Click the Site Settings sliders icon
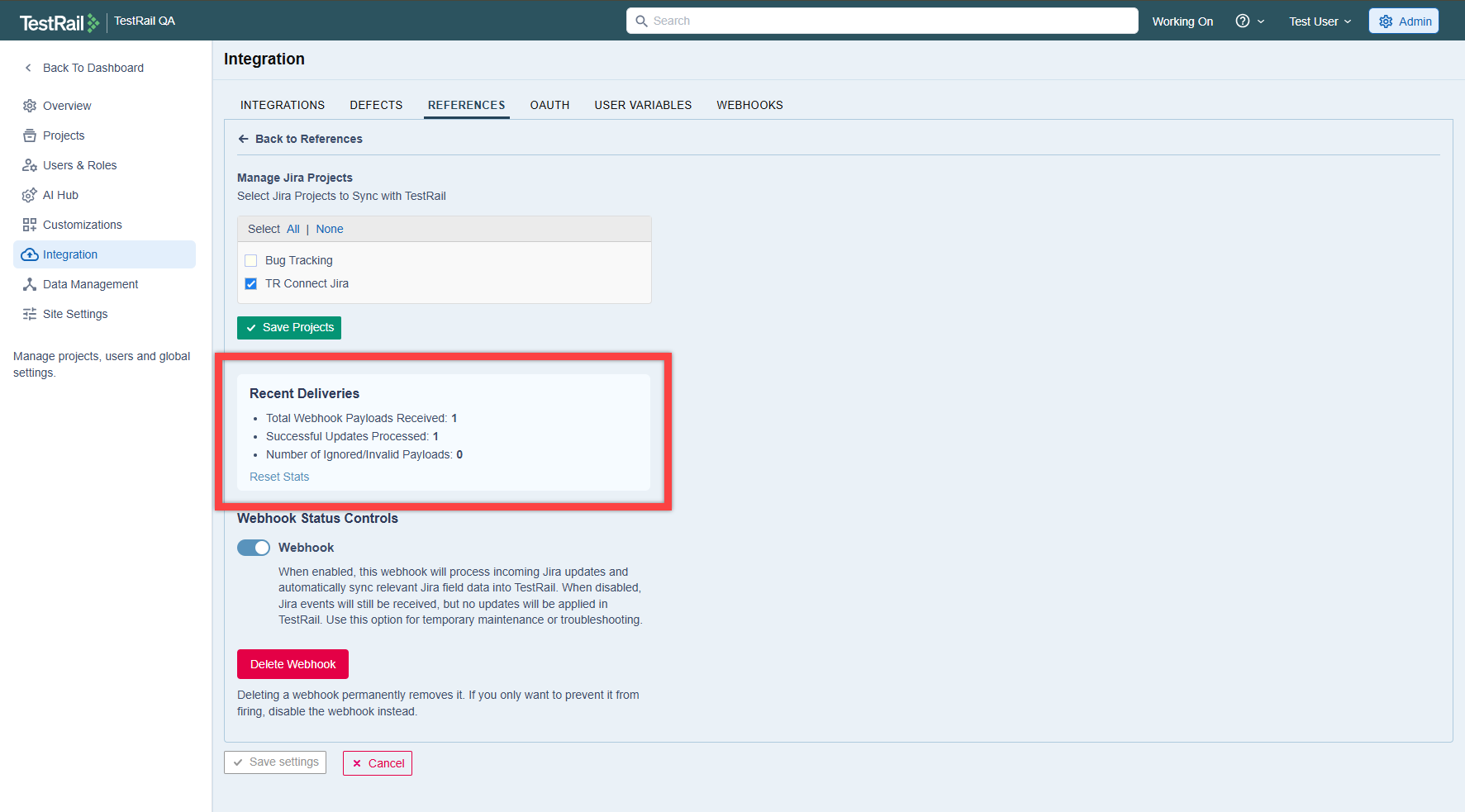 pos(30,314)
